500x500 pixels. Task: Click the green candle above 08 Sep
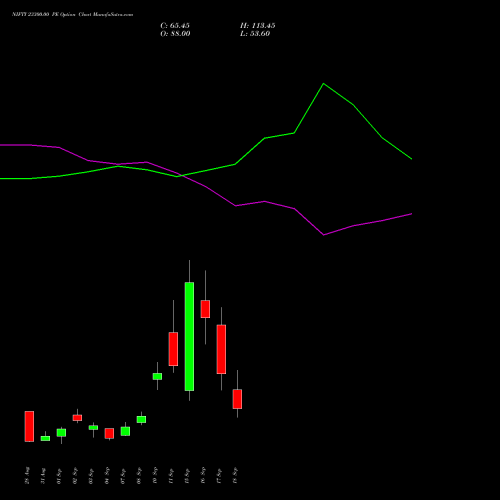(x=141, y=419)
